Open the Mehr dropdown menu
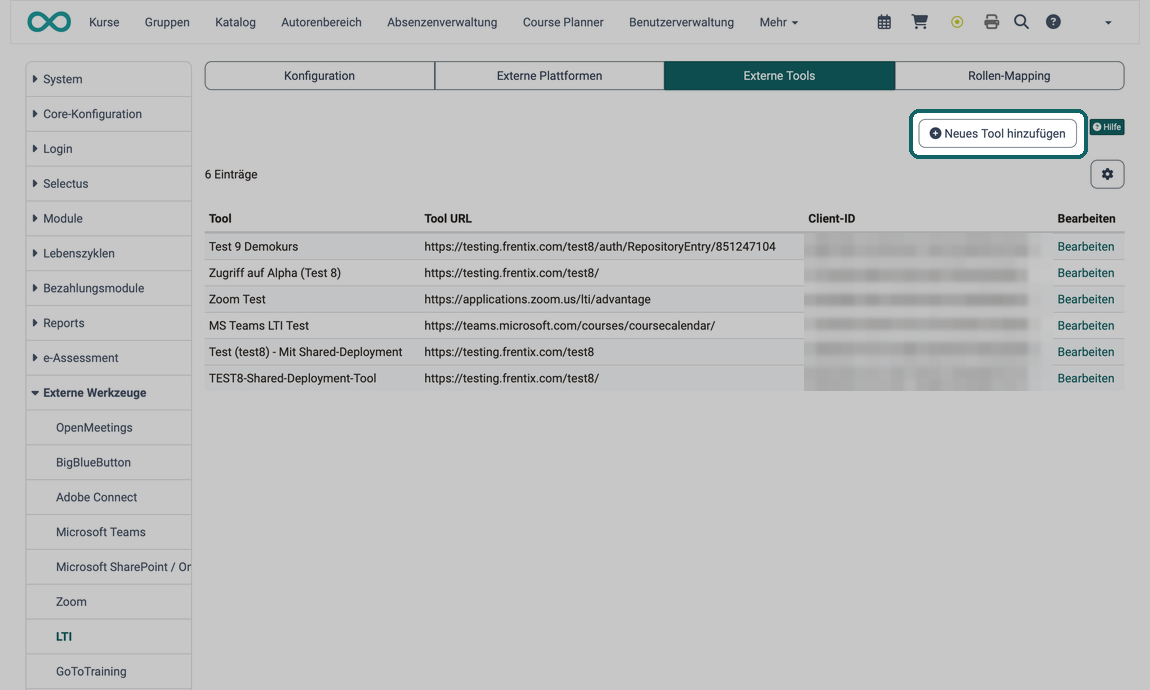This screenshot has height=690, width=1150. point(778,23)
